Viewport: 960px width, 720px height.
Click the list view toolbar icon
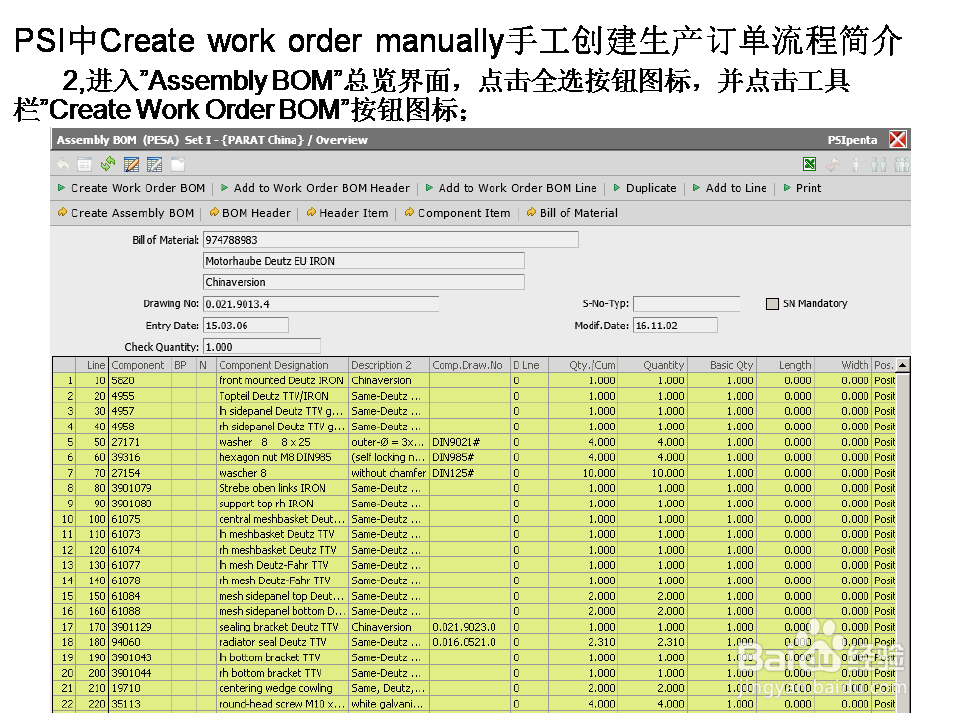coord(84,164)
